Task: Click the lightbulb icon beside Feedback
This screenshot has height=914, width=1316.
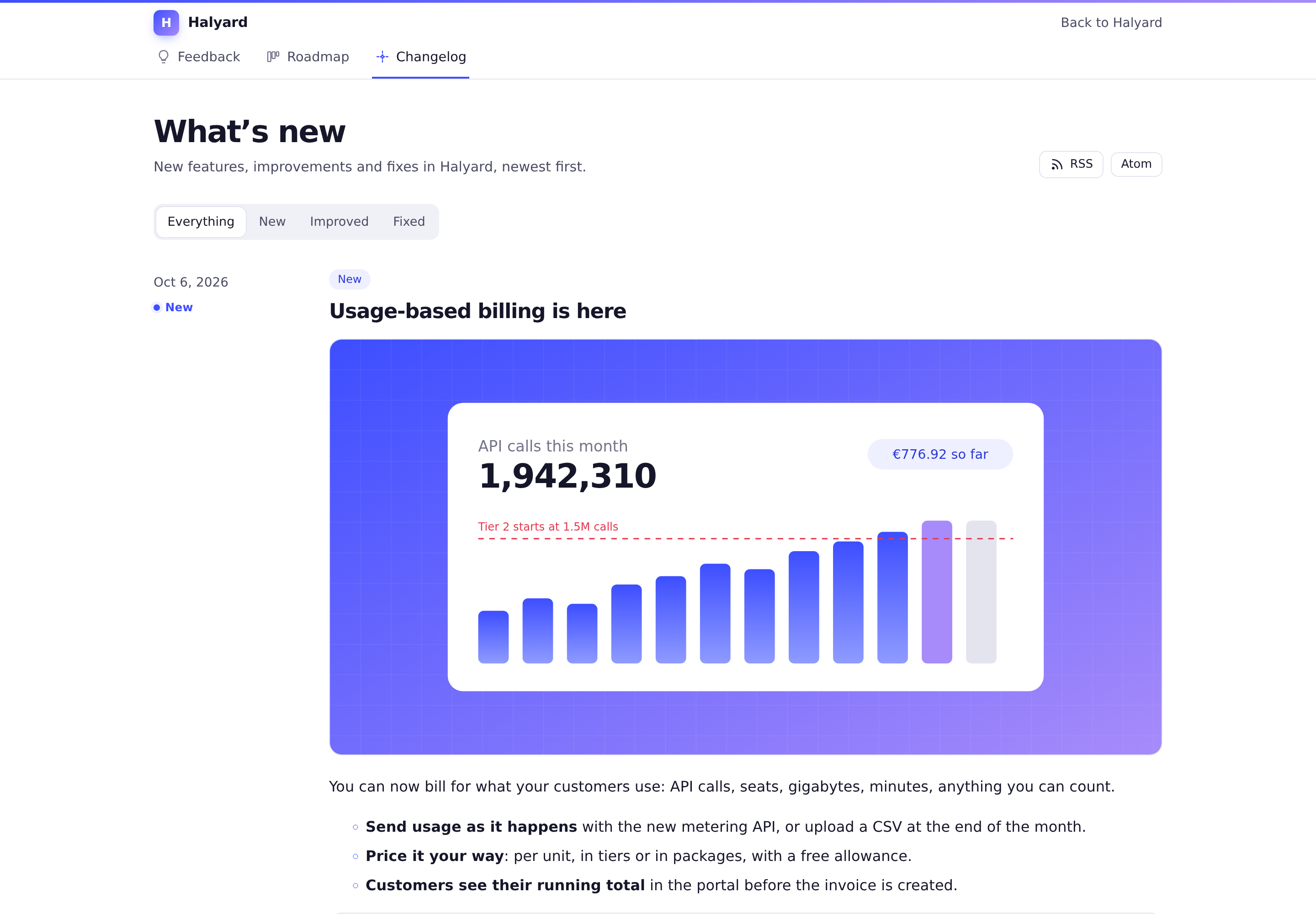Action: [164, 57]
